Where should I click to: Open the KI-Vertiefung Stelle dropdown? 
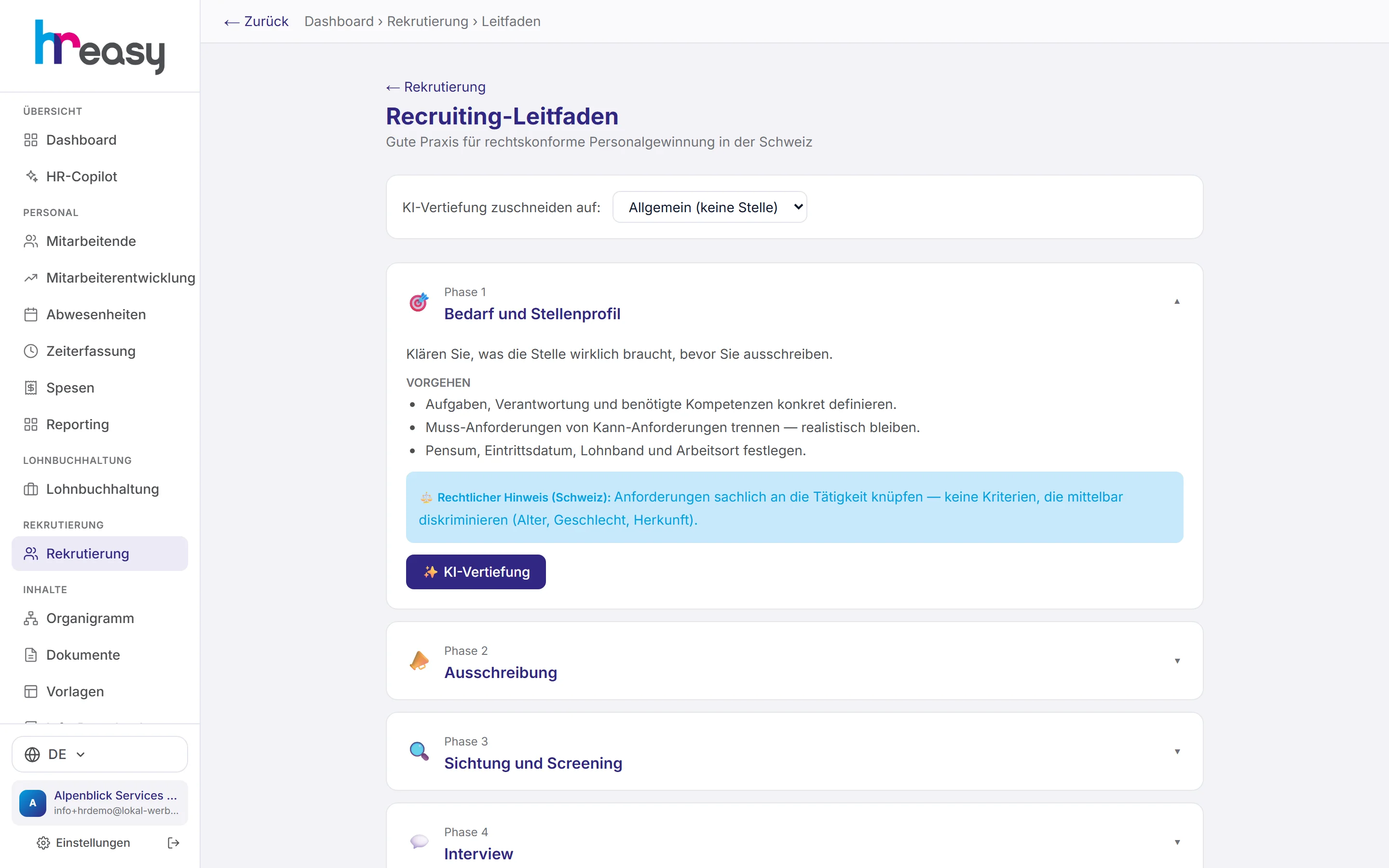point(709,207)
